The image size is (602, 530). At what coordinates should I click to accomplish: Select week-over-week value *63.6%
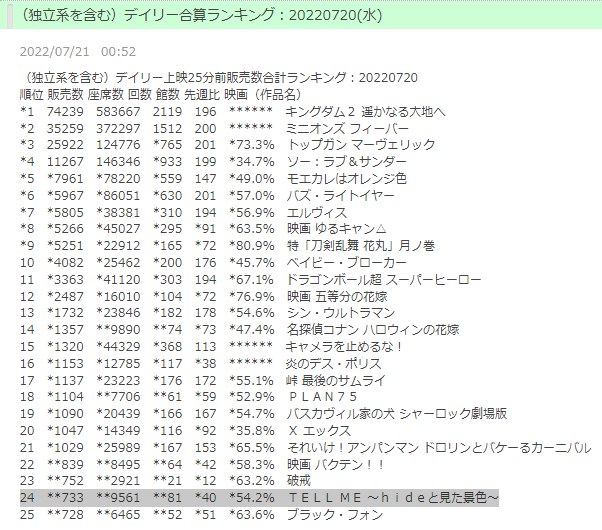point(252,515)
